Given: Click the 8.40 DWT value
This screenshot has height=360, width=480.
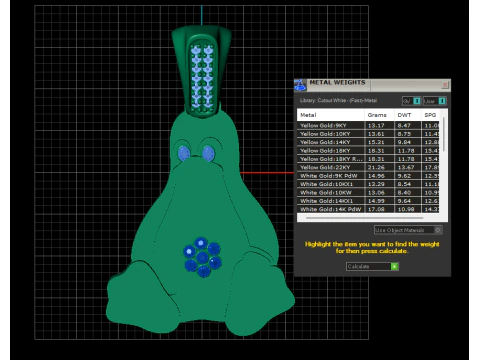Looking at the screenshot, I should (404, 192).
